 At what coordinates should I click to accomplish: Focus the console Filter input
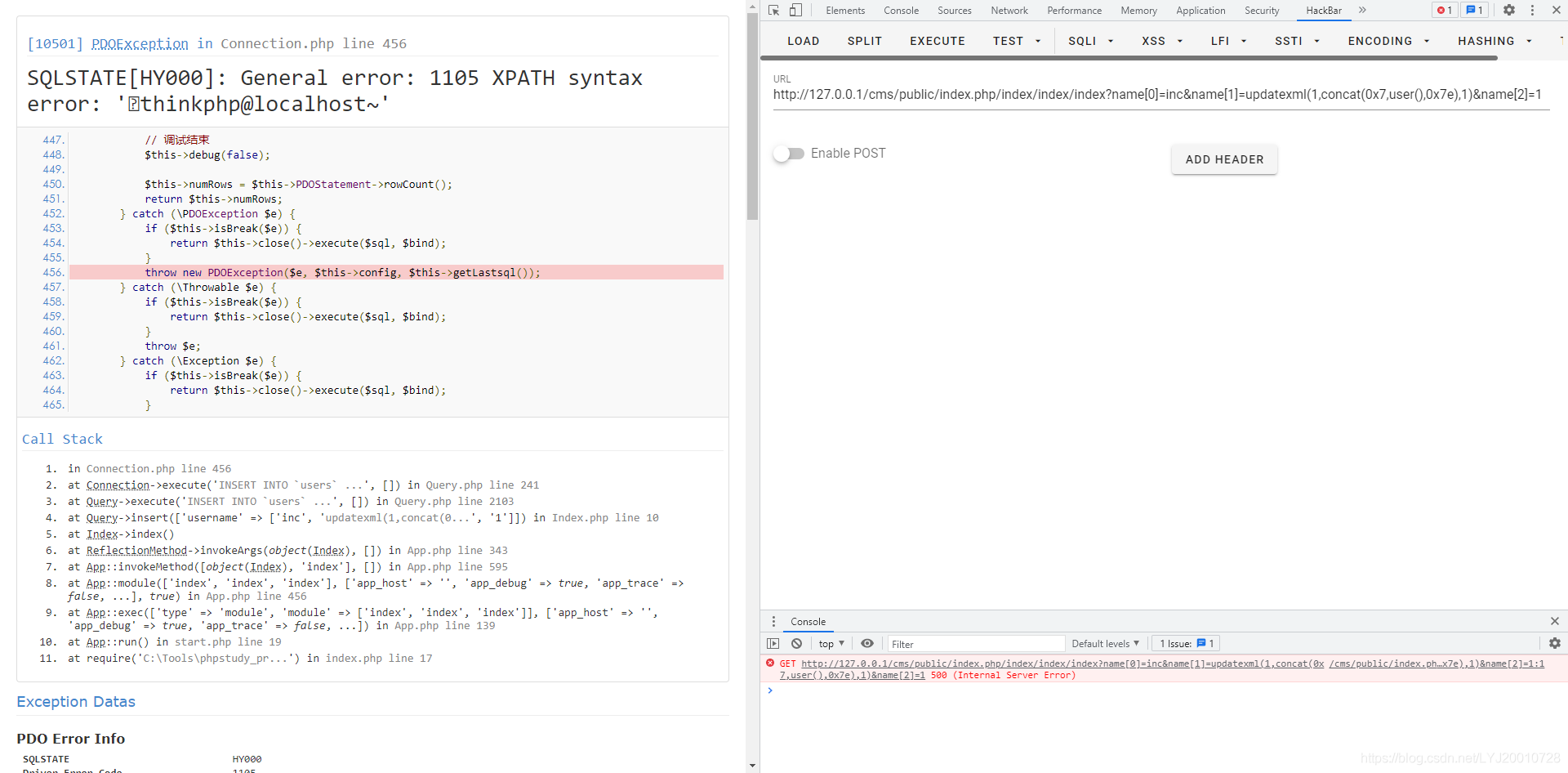976,644
